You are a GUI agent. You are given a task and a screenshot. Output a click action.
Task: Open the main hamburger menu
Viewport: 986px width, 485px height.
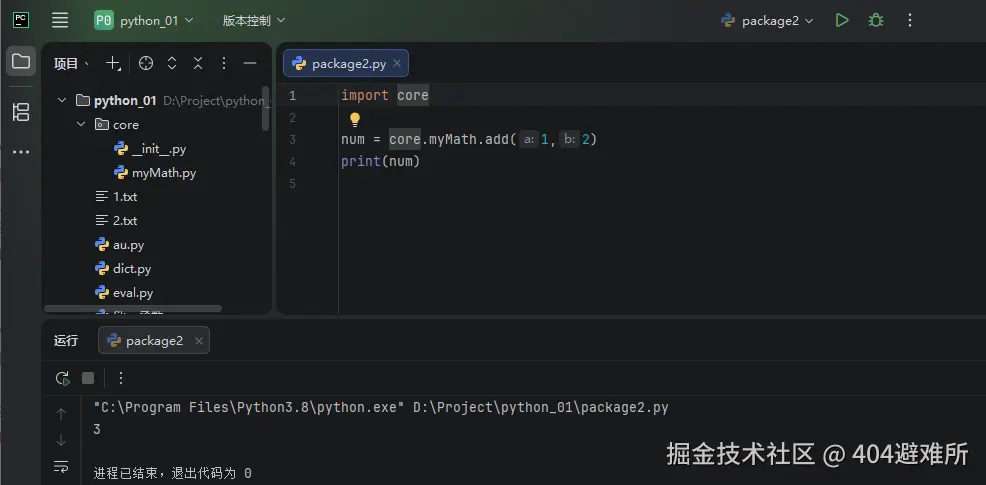[60, 20]
